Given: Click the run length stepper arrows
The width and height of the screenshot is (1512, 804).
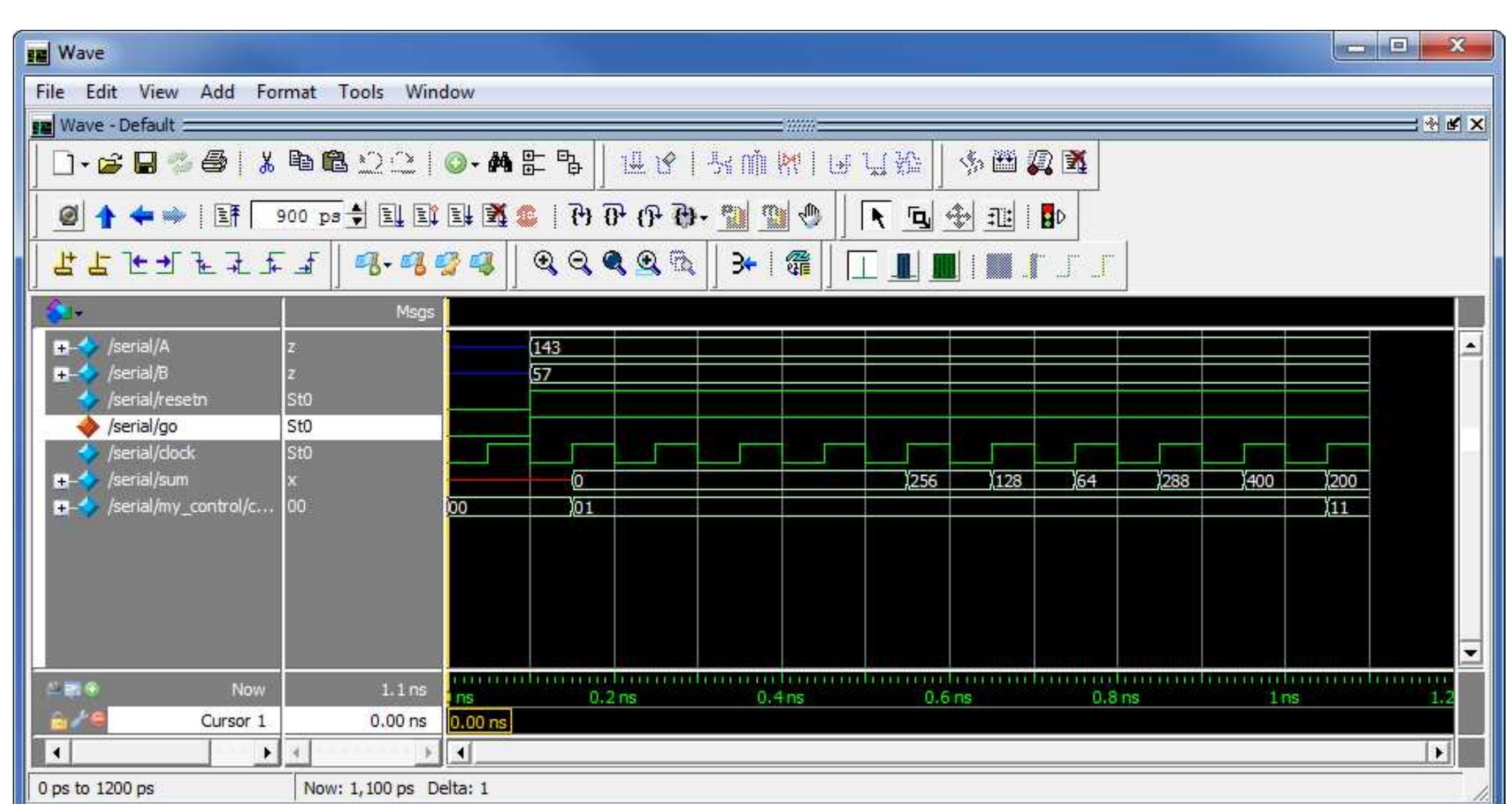Looking at the screenshot, I should pyautogui.click(x=357, y=216).
